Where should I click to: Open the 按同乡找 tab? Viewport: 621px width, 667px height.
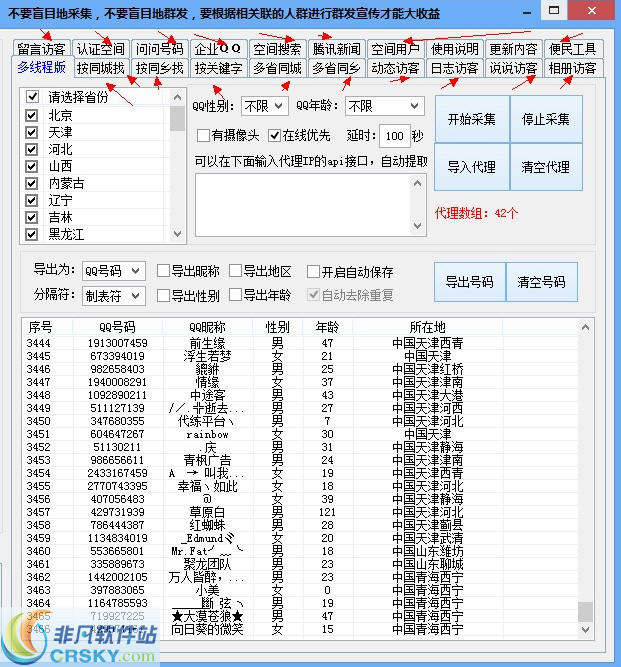pyautogui.click(x=159, y=68)
